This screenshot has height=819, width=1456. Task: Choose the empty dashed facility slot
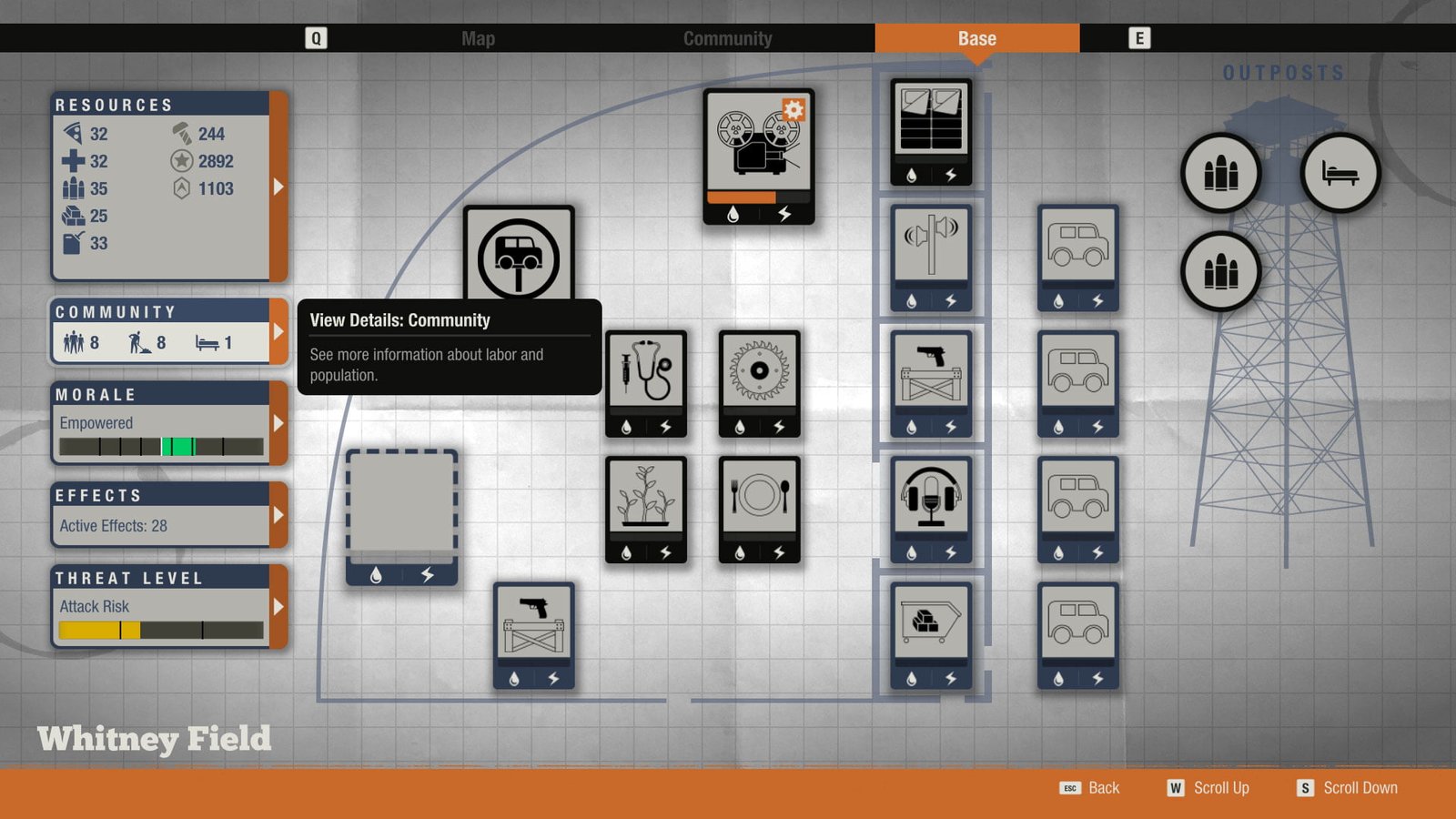click(401, 517)
